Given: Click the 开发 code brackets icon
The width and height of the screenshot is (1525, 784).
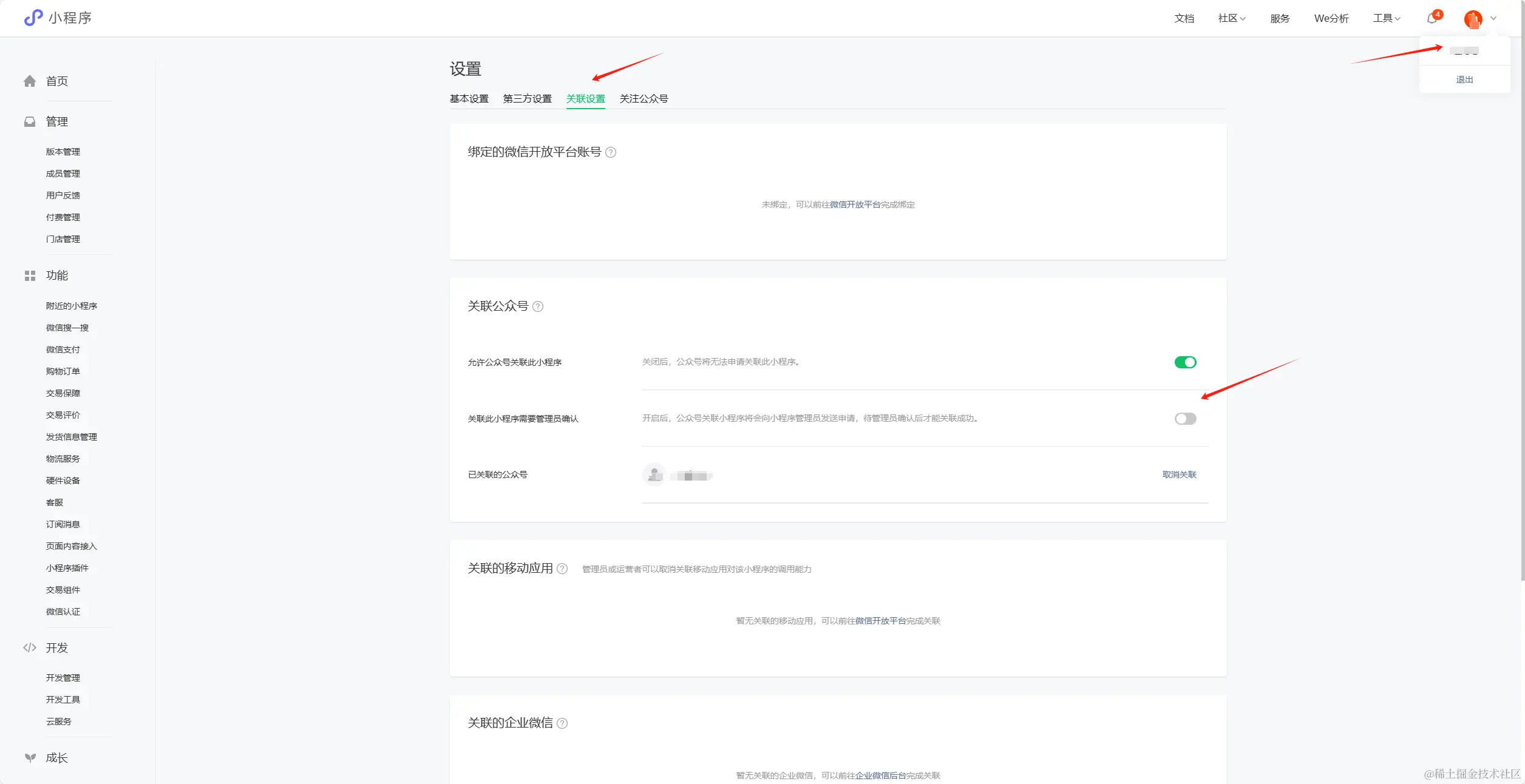Looking at the screenshot, I should coord(30,648).
